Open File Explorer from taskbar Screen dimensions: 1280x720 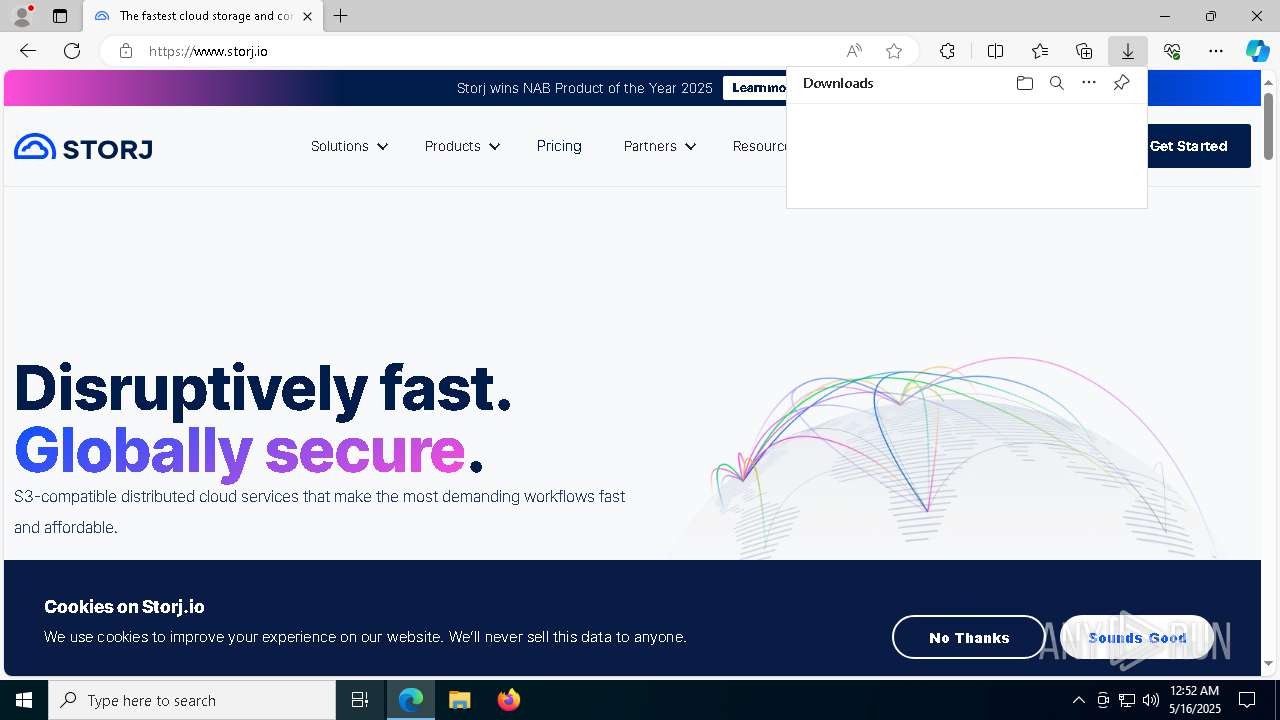pos(460,700)
